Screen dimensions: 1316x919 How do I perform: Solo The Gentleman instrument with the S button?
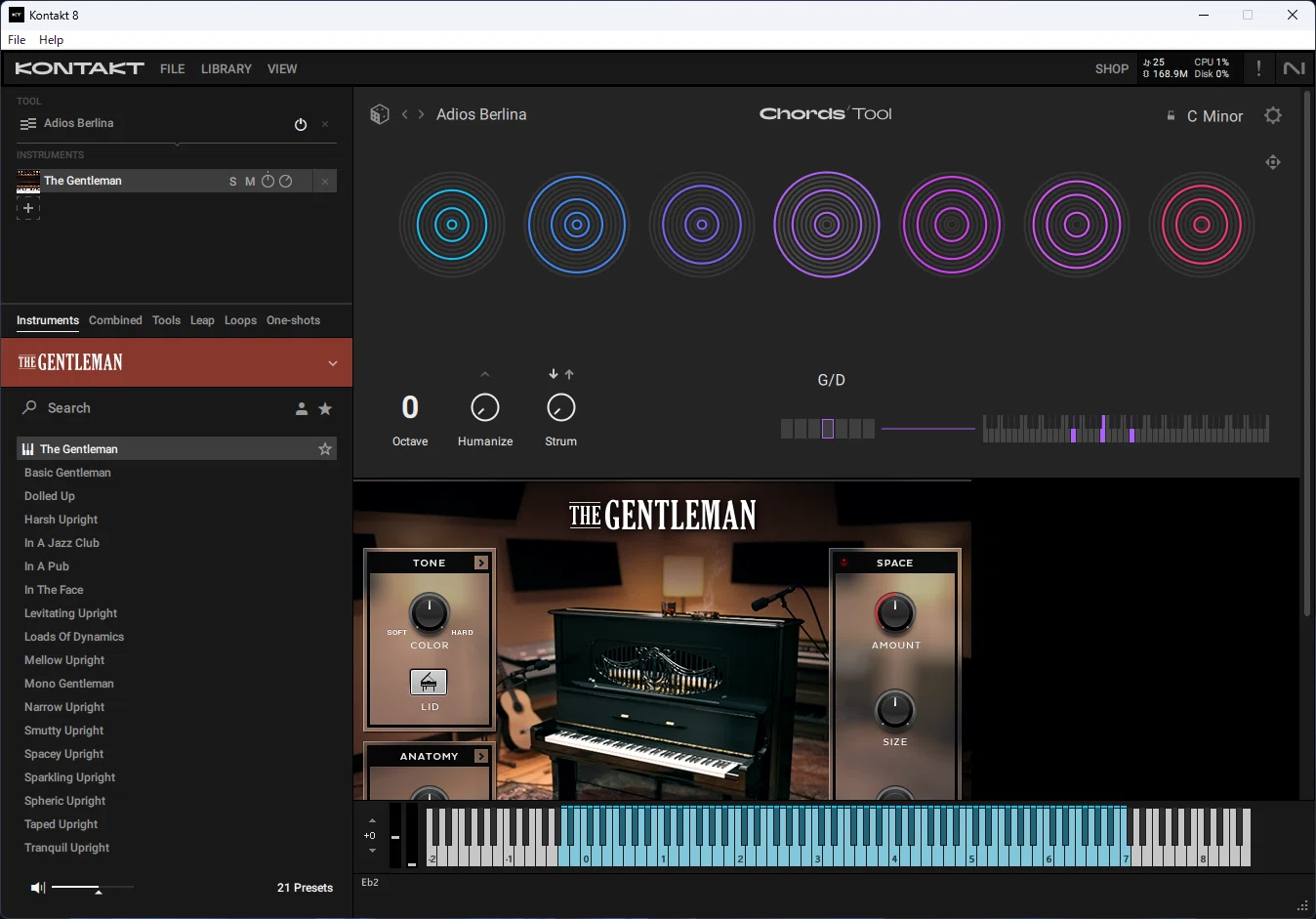click(x=232, y=182)
